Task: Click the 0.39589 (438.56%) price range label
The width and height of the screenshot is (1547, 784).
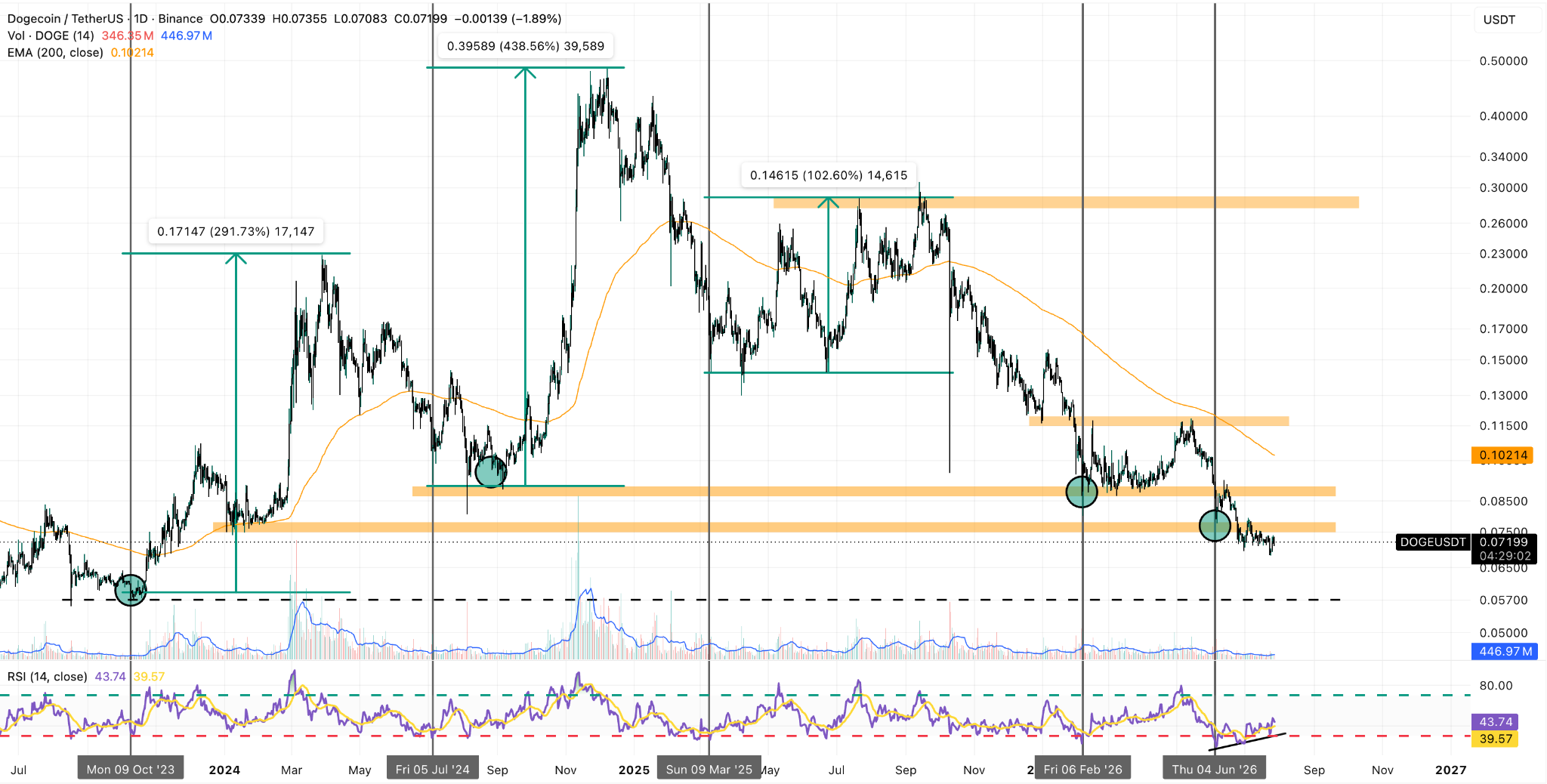Action: (526, 46)
